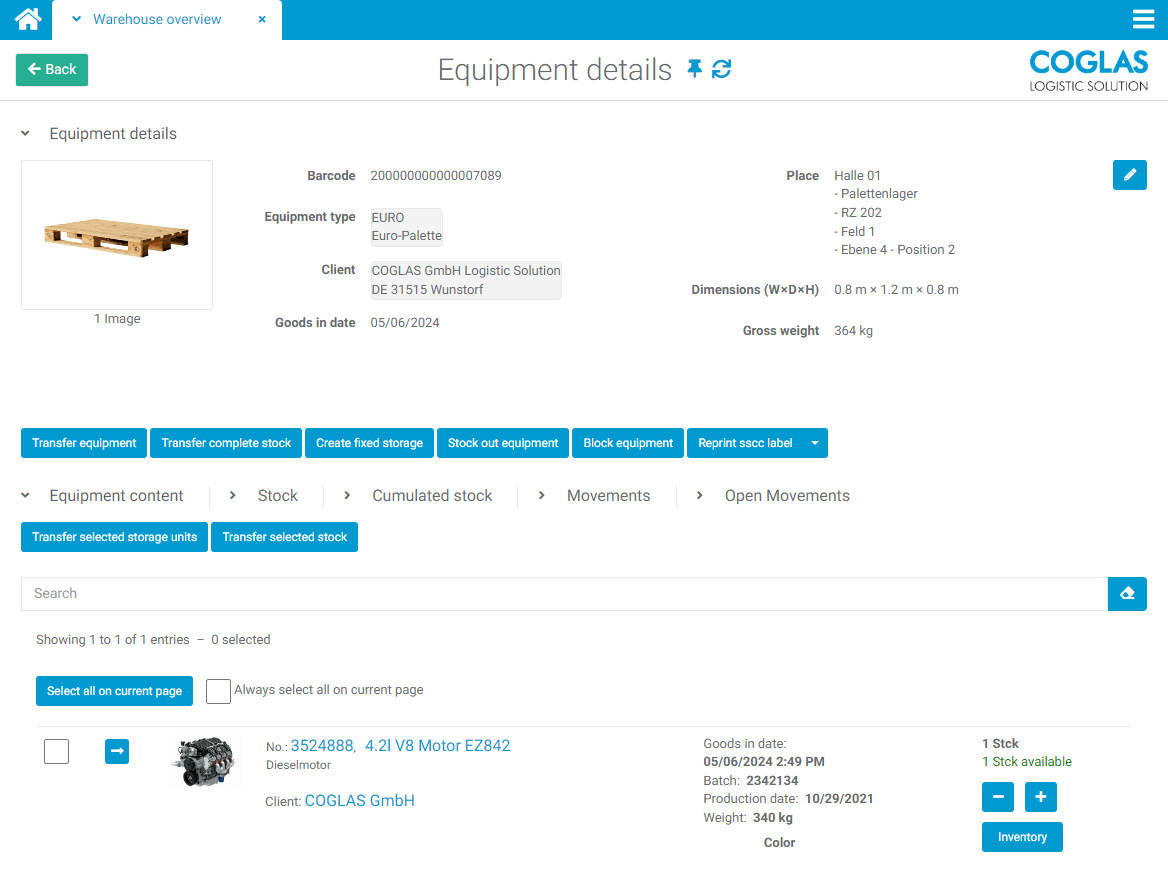Expand the Cumulated stock section

click(x=431, y=496)
